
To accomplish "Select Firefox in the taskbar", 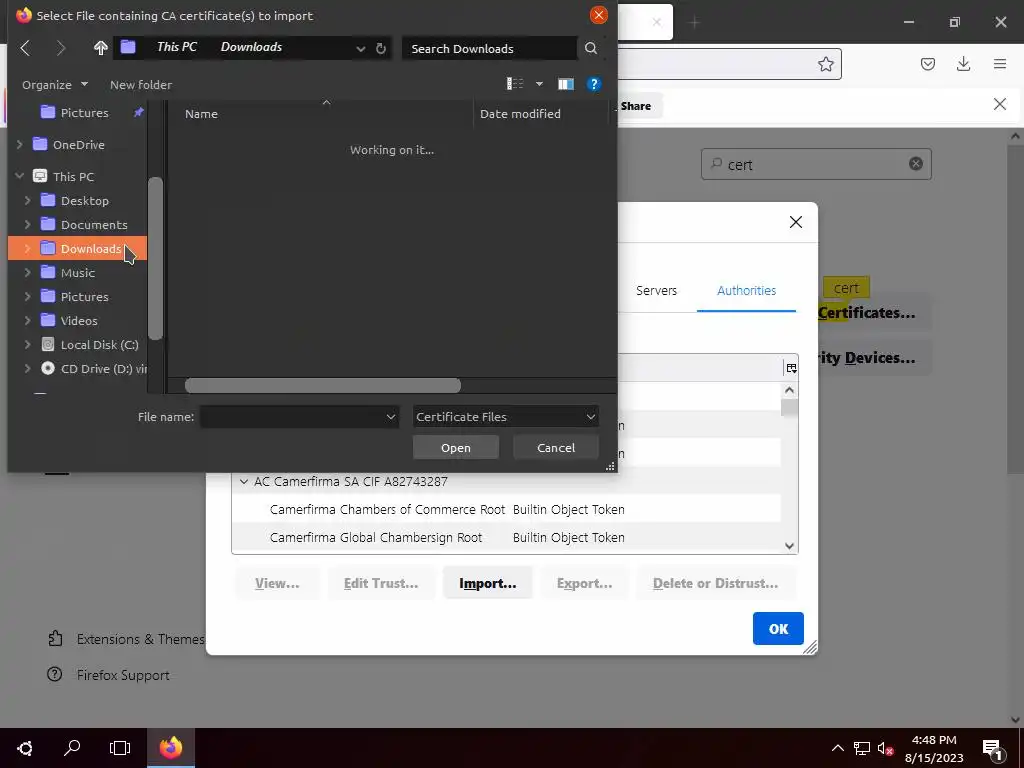I will click(171, 748).
